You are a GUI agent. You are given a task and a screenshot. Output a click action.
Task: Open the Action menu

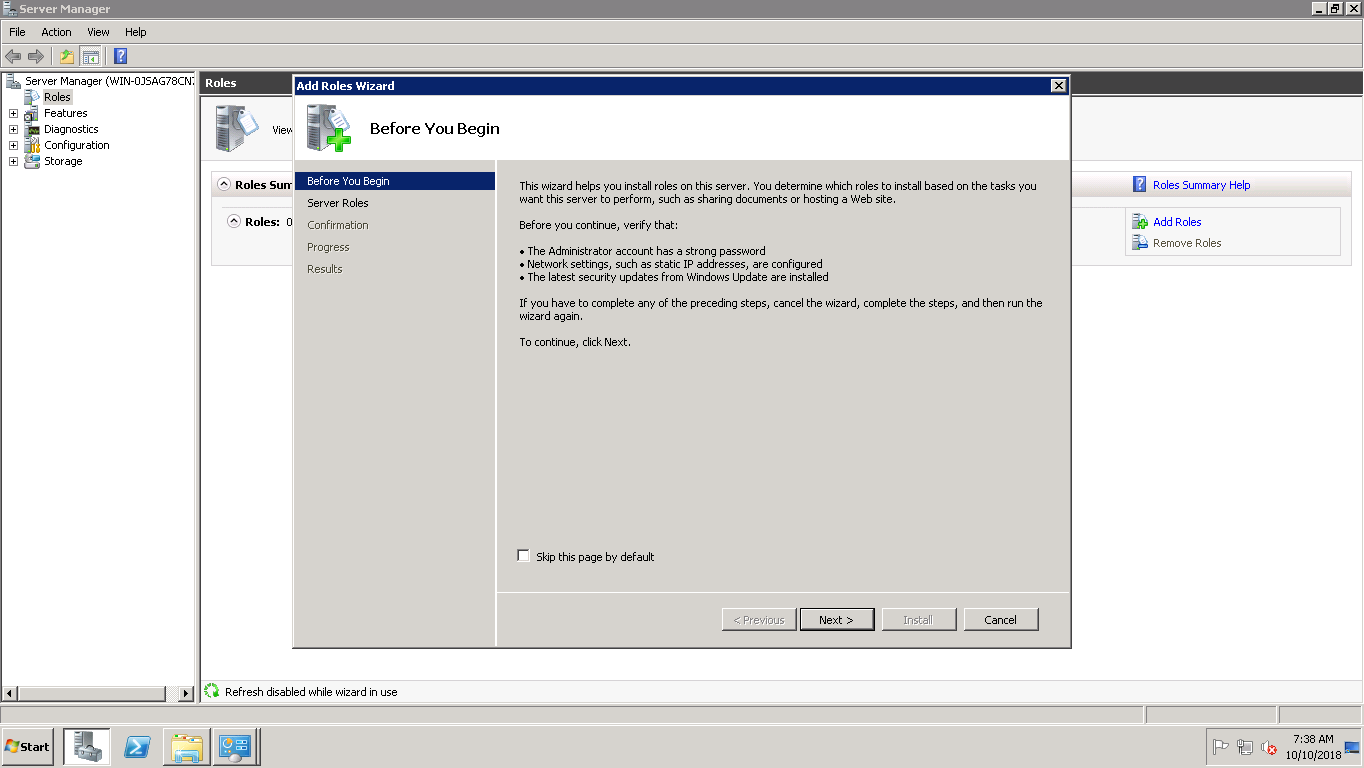pos(56,32)
